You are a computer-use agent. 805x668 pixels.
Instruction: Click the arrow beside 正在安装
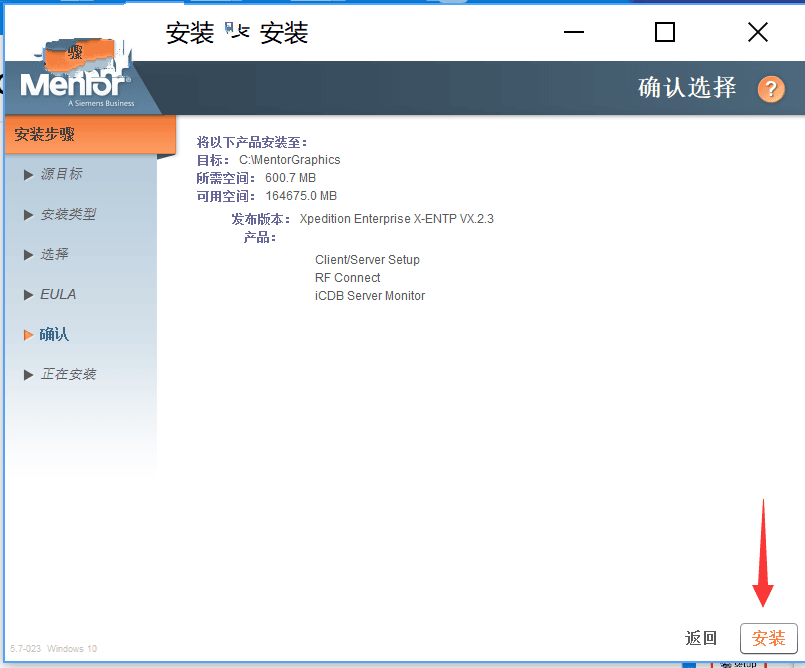click(x=28, y=375)
